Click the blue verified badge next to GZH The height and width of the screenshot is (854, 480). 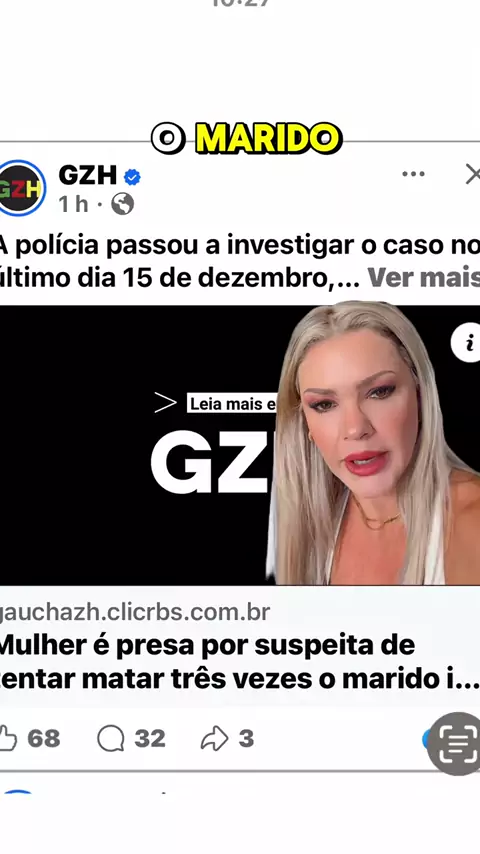pos(132,176)
